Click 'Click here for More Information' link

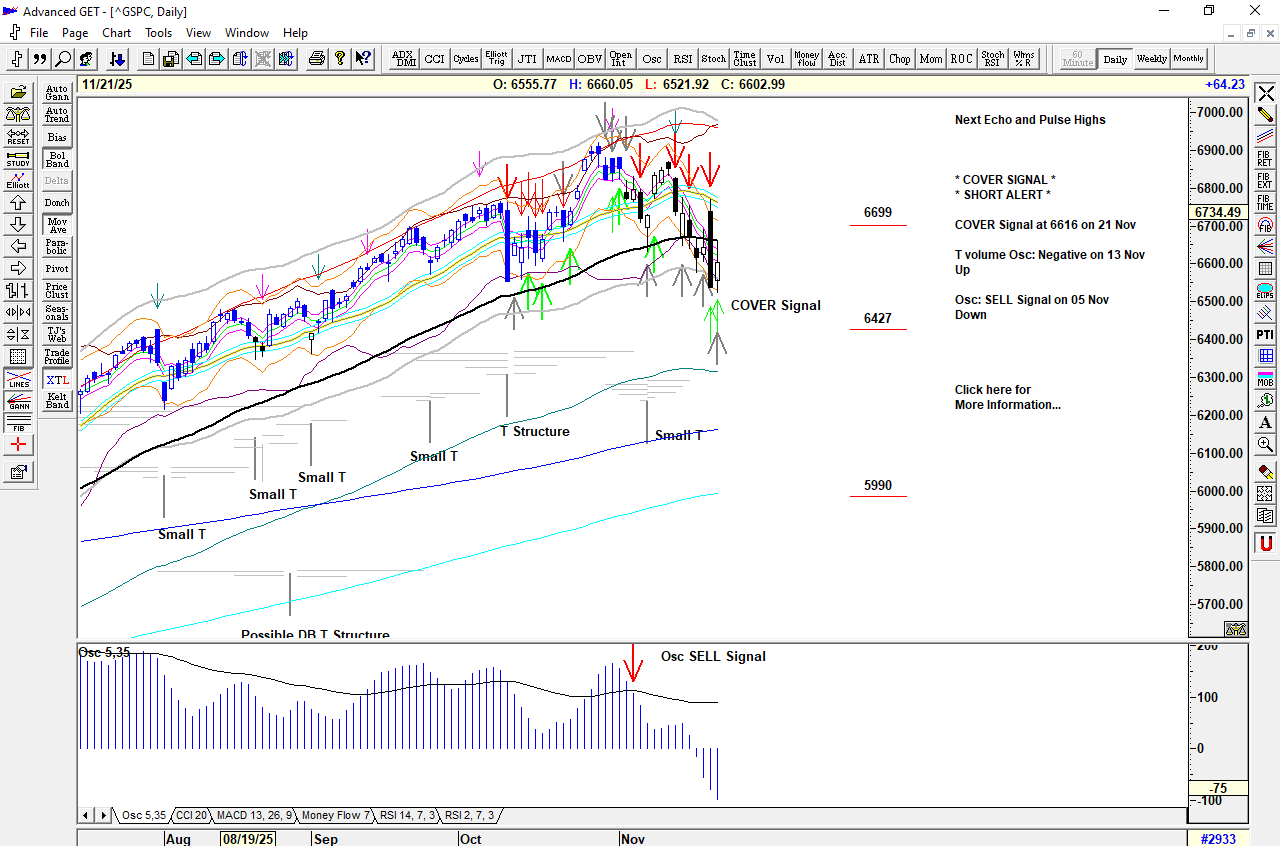(x=1007, y=398)
